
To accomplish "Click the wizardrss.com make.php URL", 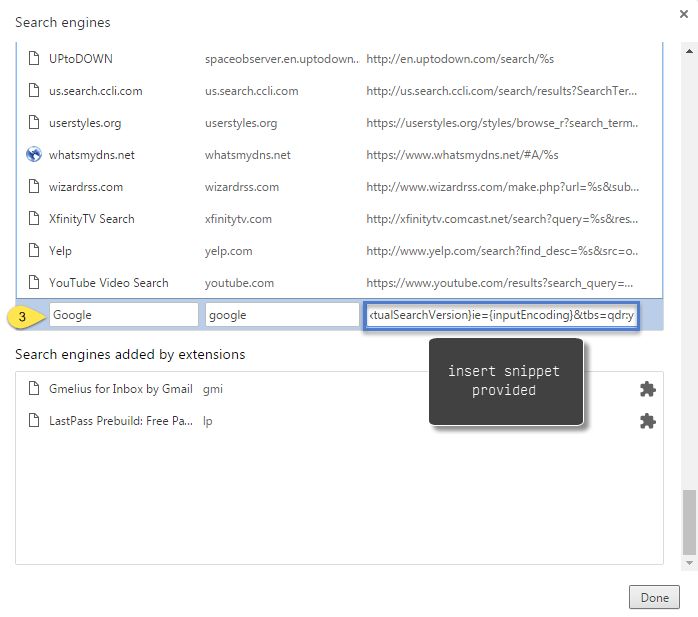I will click(503, 187).
